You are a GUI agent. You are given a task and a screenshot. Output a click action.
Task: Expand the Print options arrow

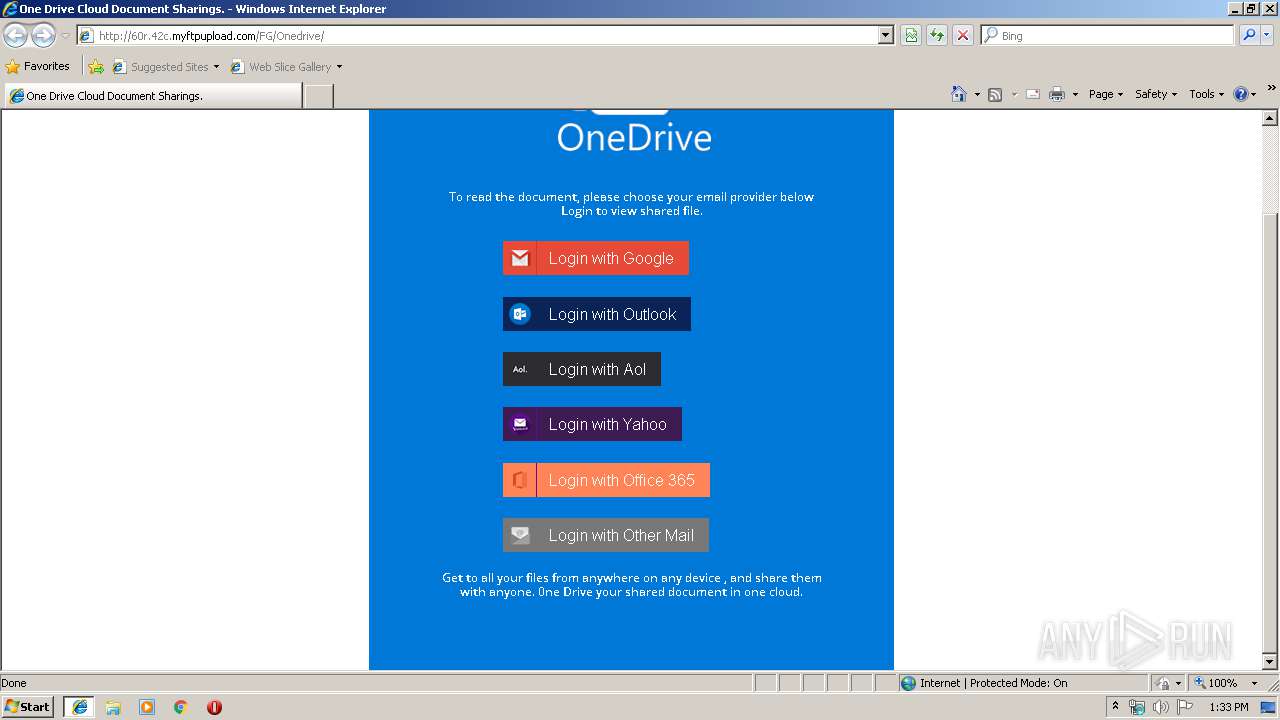[1075, 94]
